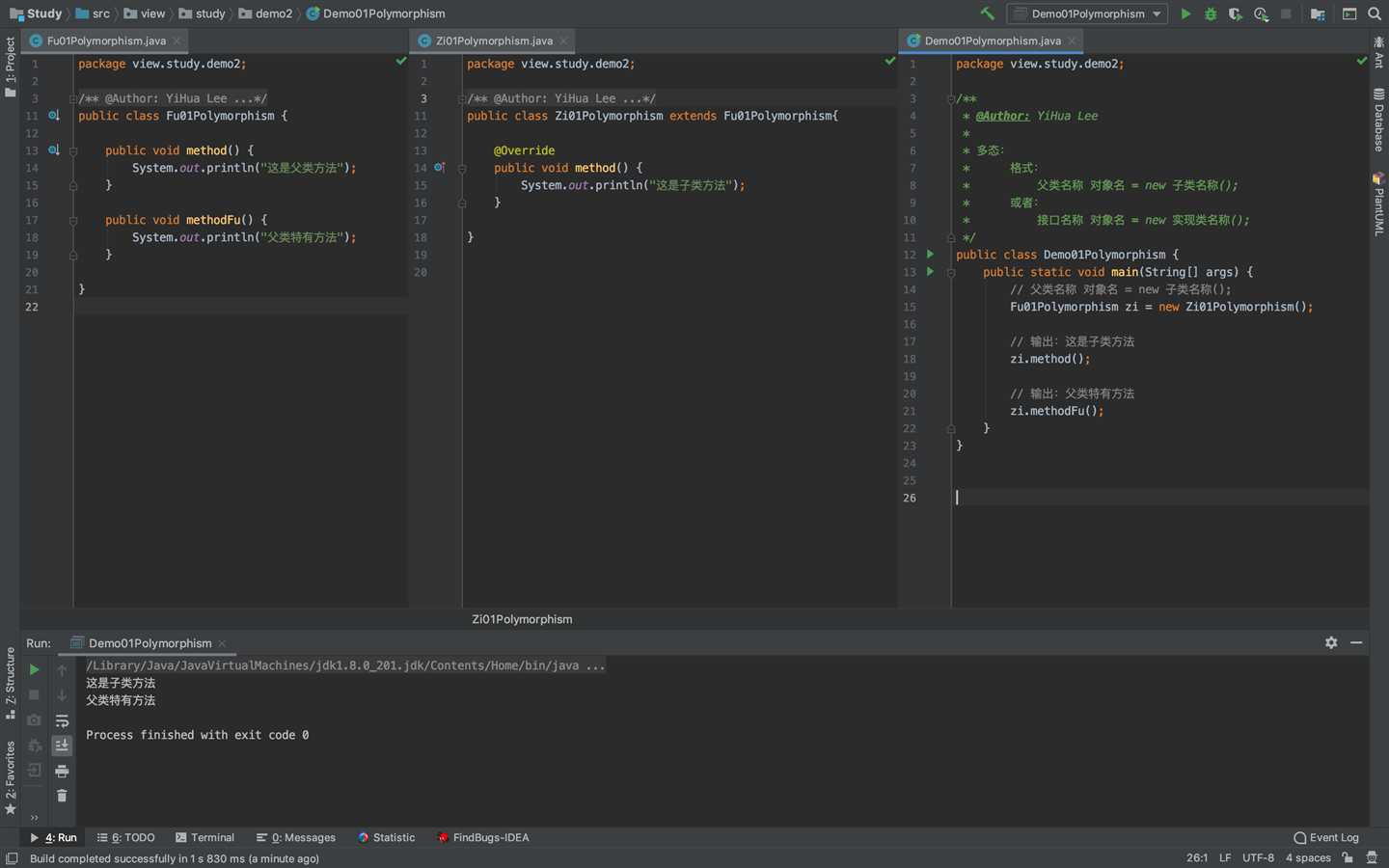Open Project Structure from the toolbar
The height and width of the screenshot is (868, 1389).
1318,14
